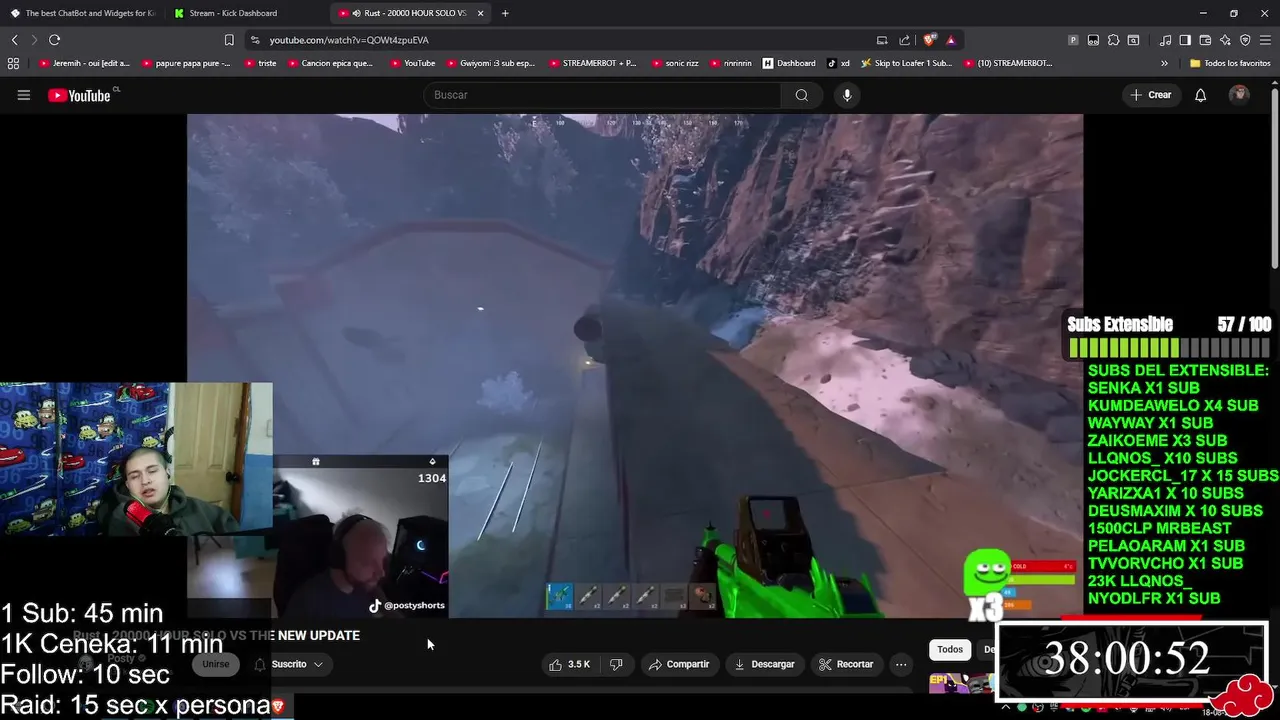Open Todos los favoritos folder
The image size is (1280, 720).
click(1230, 63)
